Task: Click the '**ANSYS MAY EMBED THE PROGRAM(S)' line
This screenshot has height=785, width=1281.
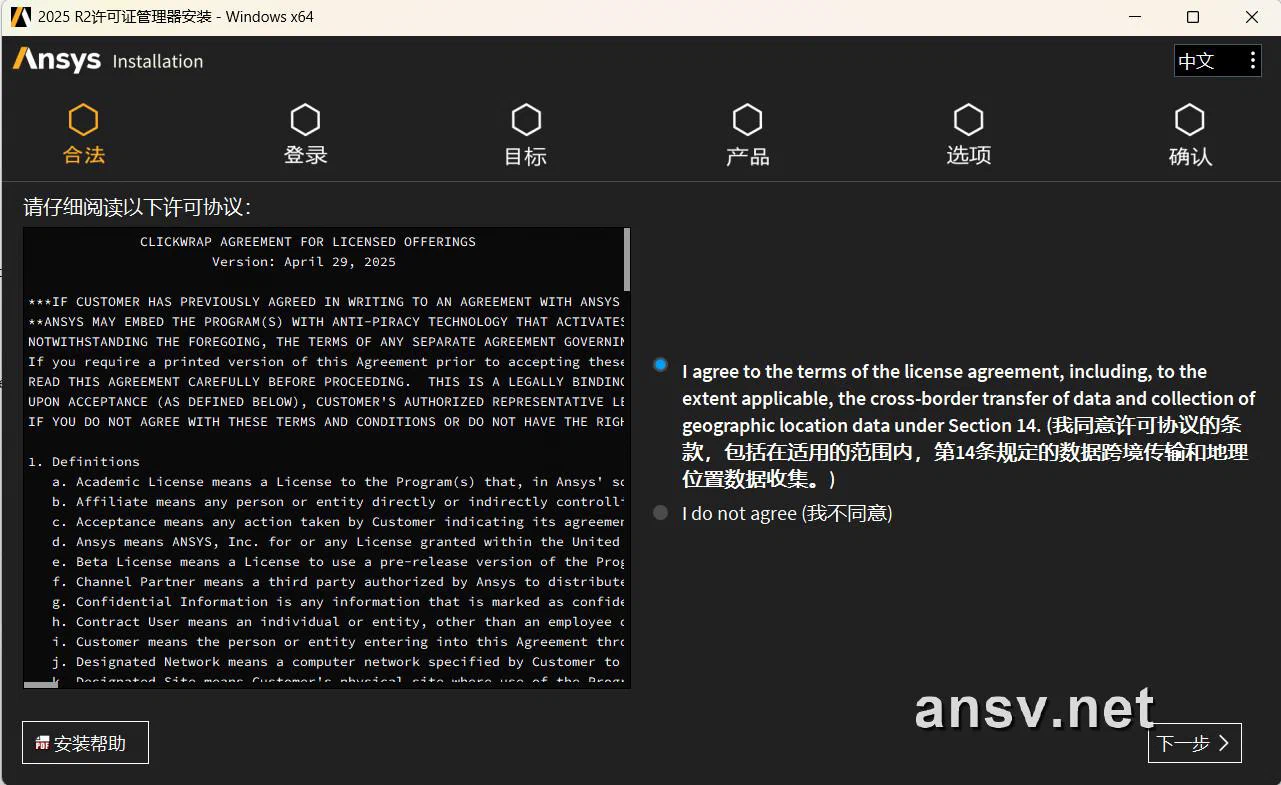Action: pos(326,322)
